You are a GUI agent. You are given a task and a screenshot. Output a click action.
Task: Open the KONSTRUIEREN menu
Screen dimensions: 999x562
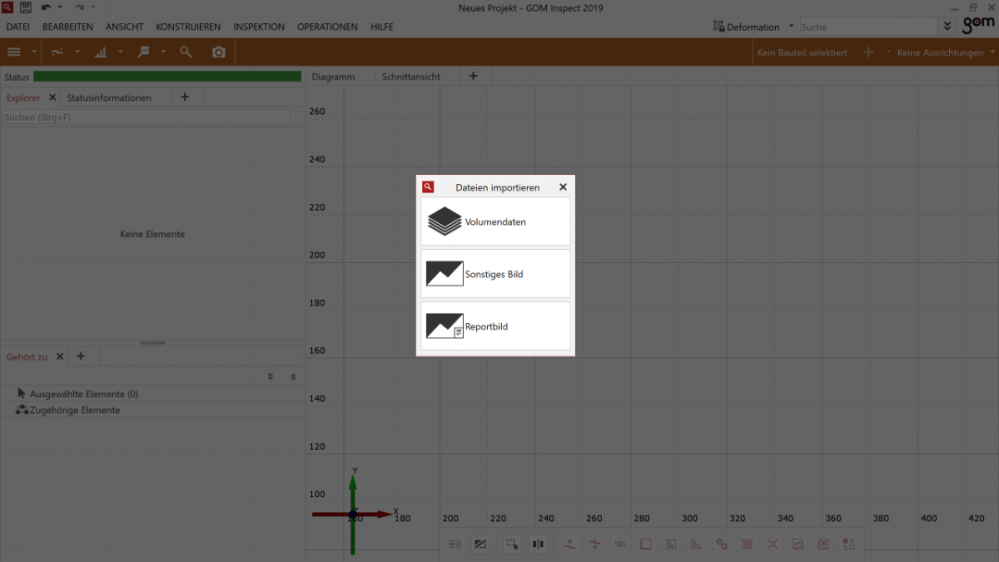click(x=188, y=27)
